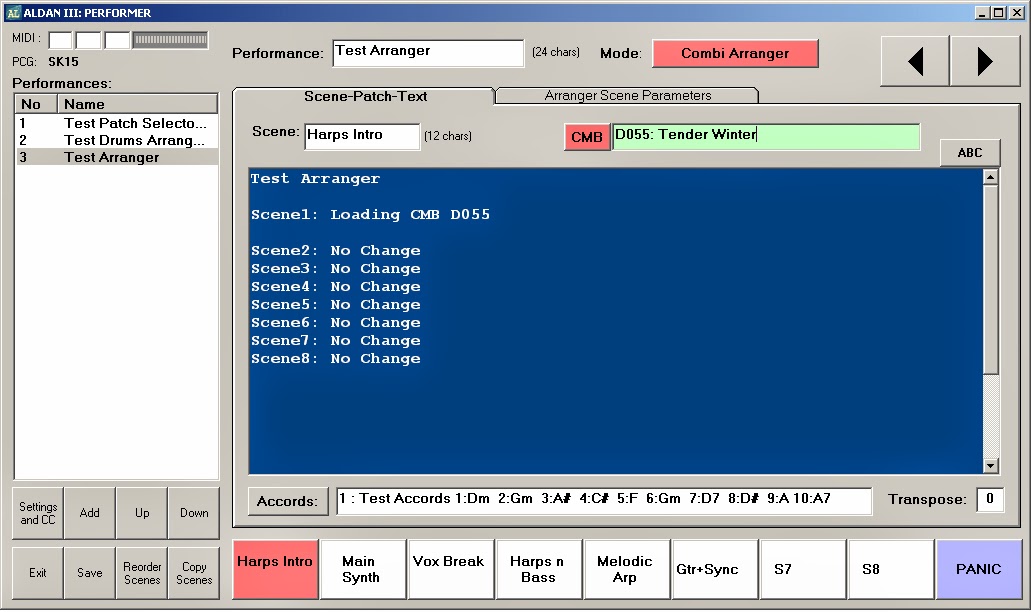Image resolution: width=1031 pixels, height=612 pixels.
Task: Open Reorder Scenes
Action: click(x=142, y=573)
